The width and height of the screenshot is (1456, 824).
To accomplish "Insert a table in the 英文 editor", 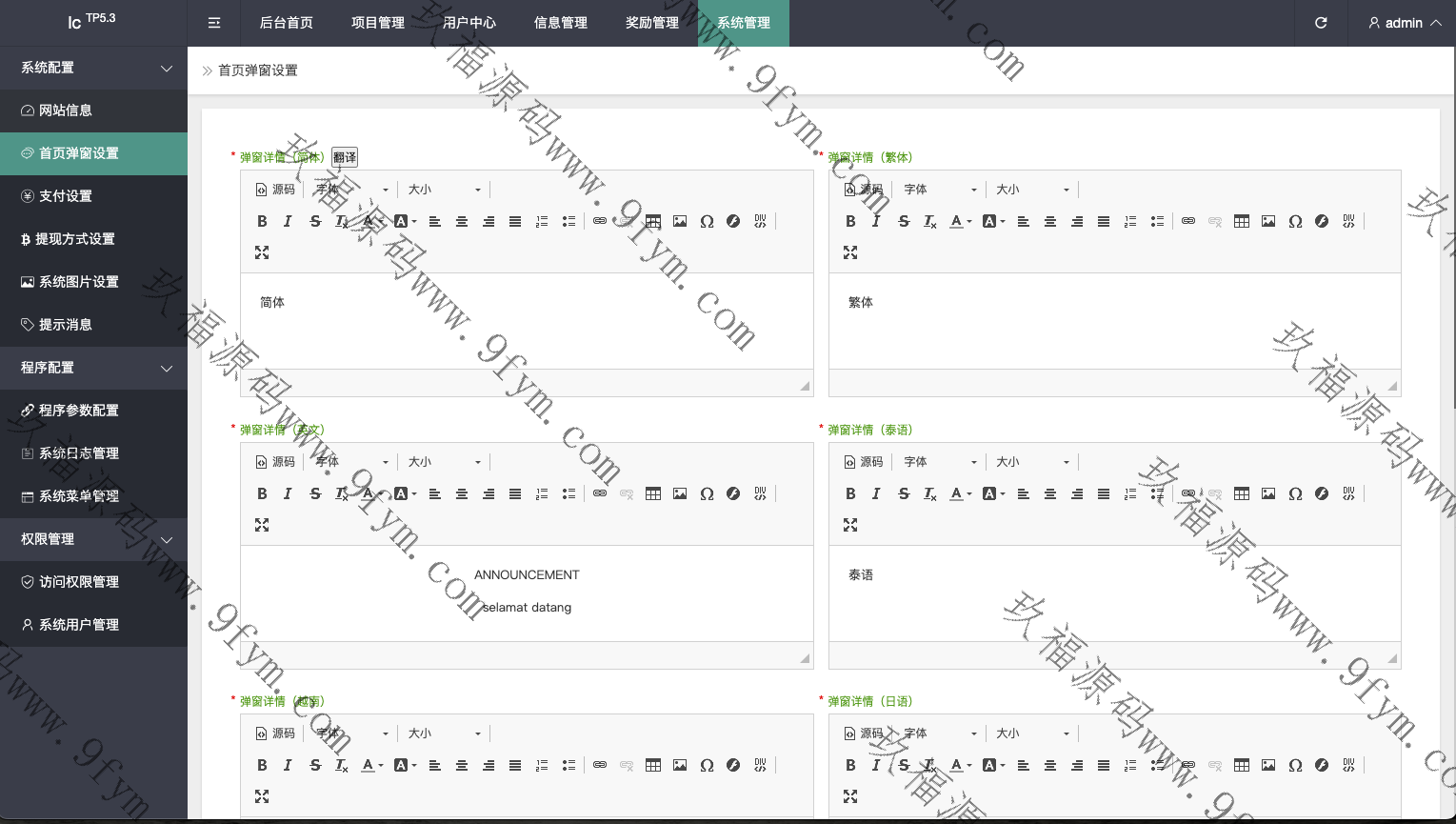I will tap(653, 493).
